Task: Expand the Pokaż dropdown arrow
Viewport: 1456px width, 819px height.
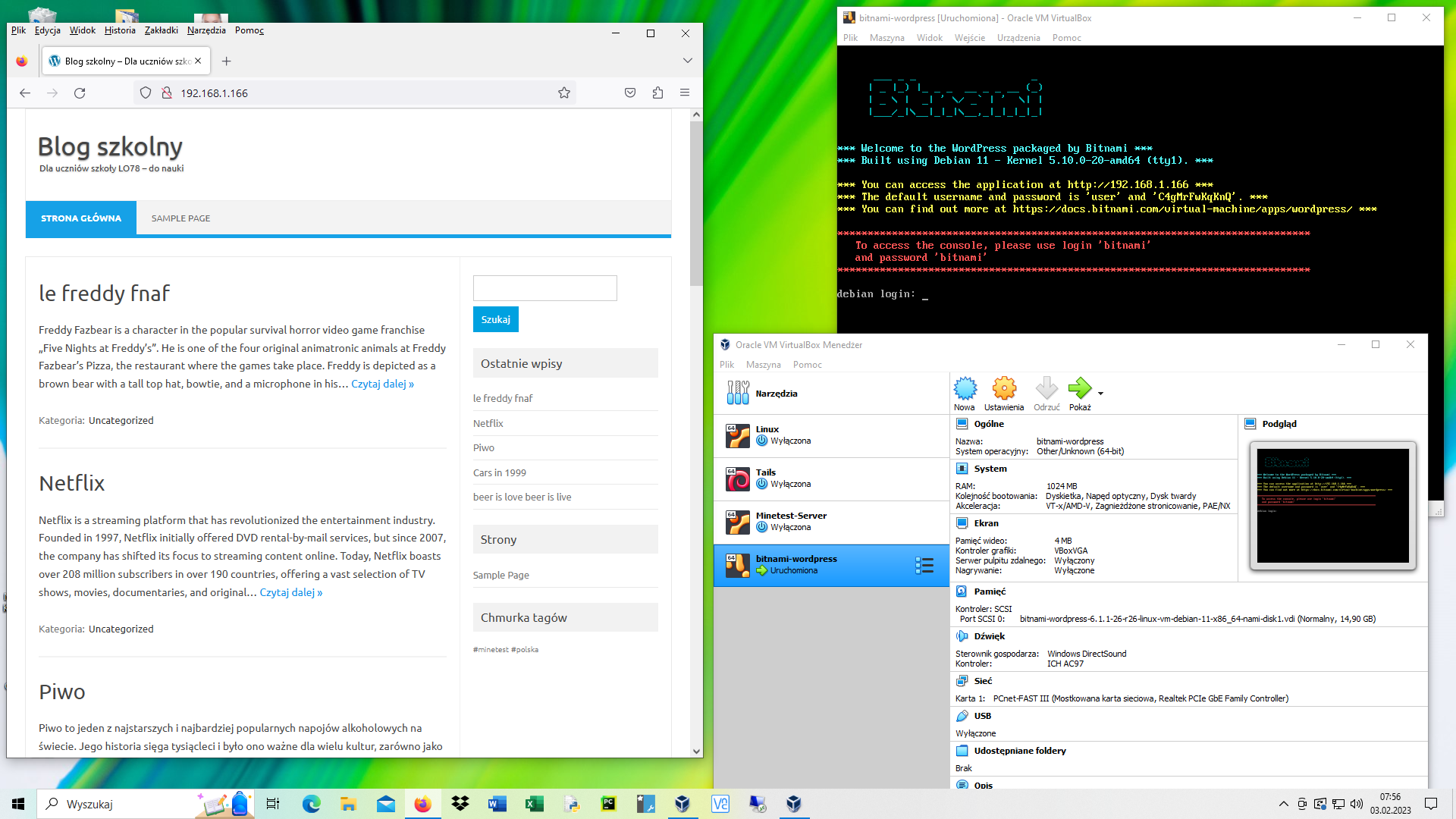Action: pyautogui.click(x=1100, y=393)
